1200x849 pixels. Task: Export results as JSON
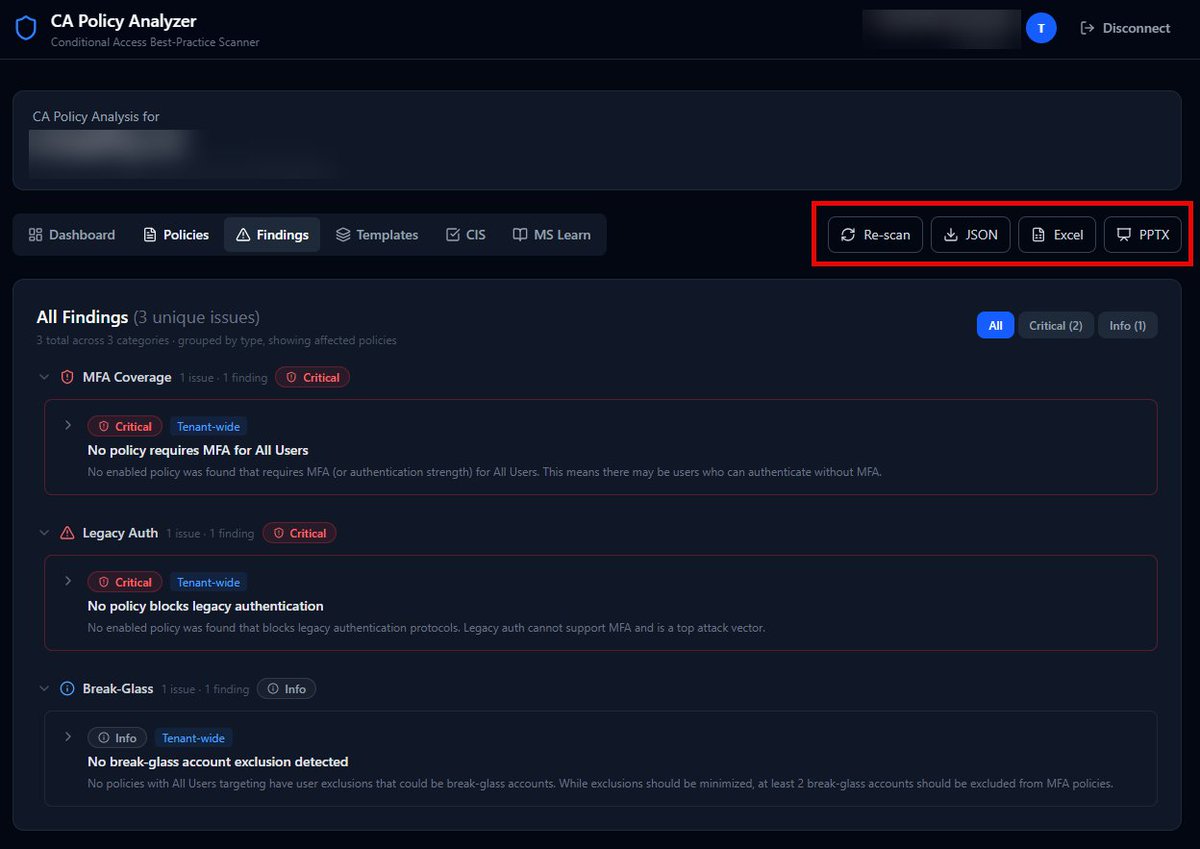point(970,235)
